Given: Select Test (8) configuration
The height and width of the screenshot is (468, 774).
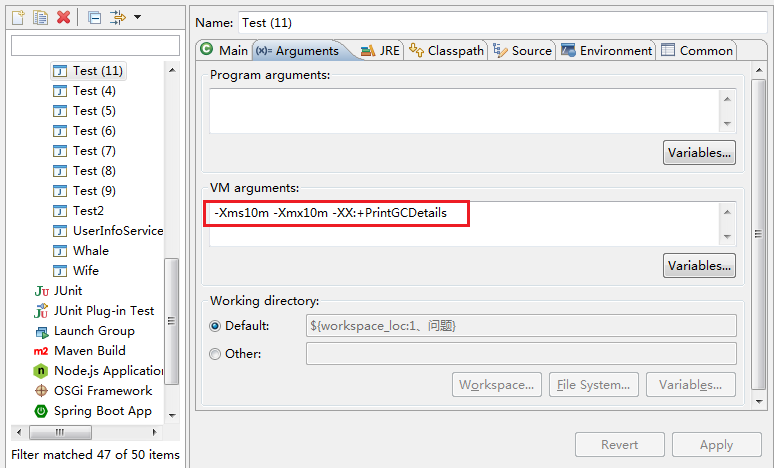Looking at the screenshot, I should coord(84,171).
